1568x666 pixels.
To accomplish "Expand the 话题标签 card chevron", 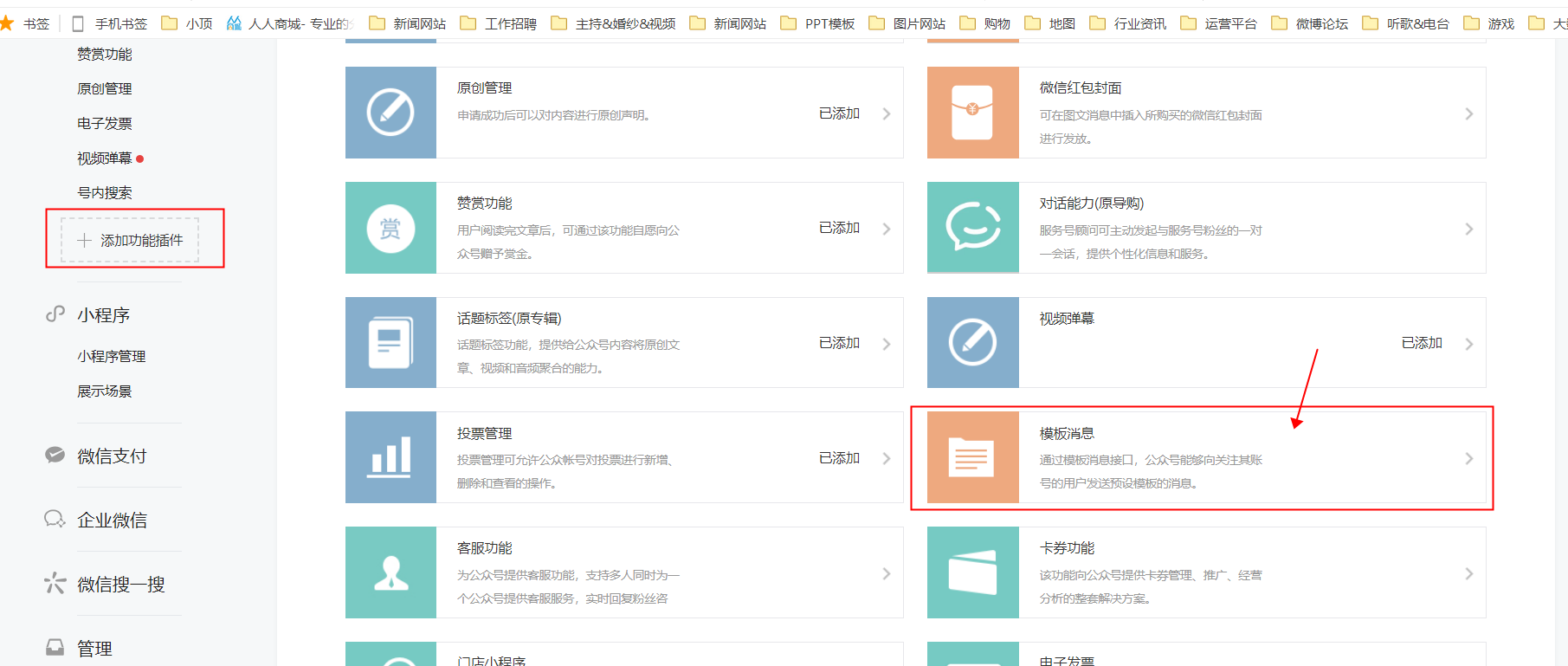I will (x=887, y=344).
